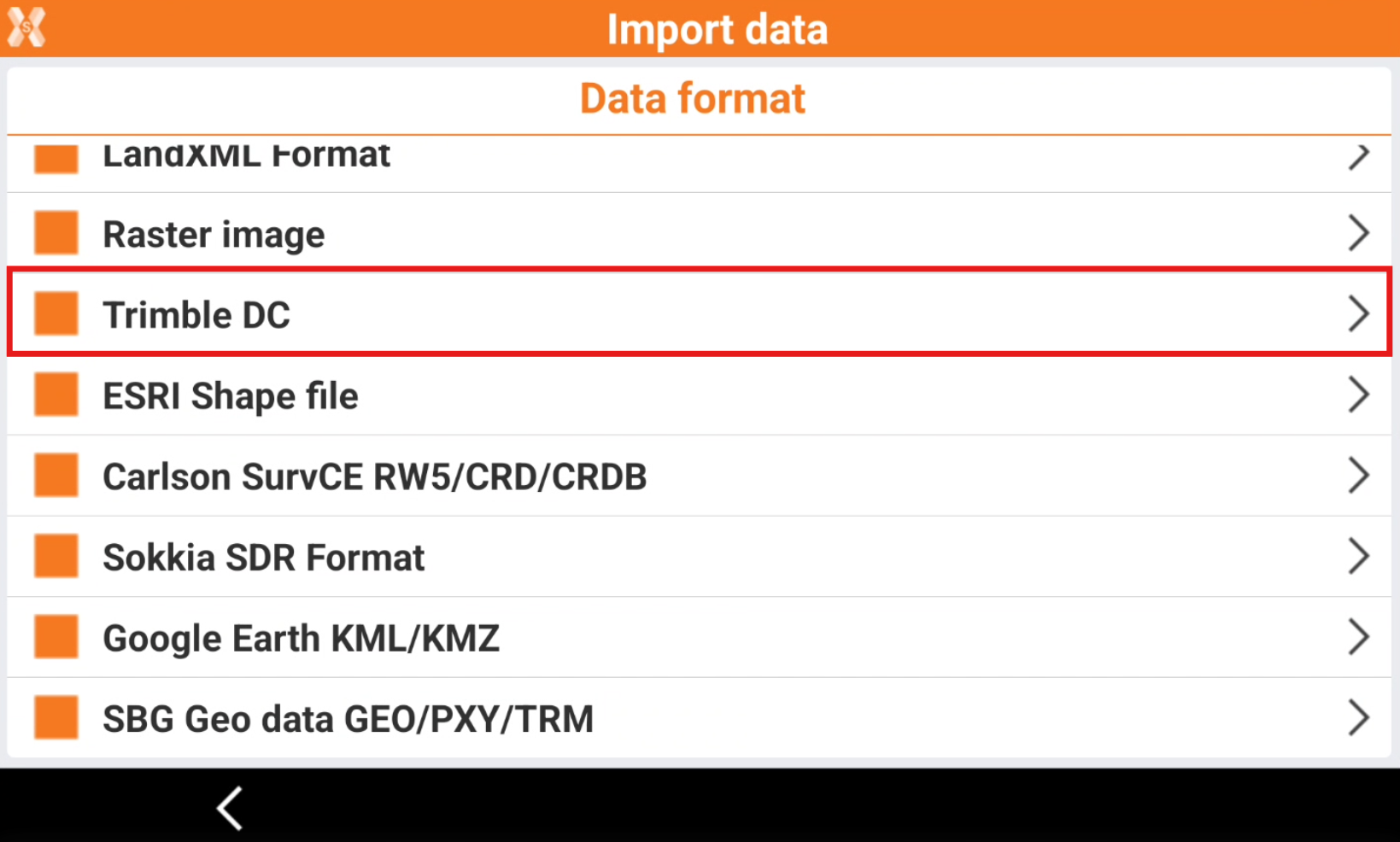Viewport: 1400px width, 842px height.
Task: Click orange icon beside SBG Geo data
Action: (56, 717)
